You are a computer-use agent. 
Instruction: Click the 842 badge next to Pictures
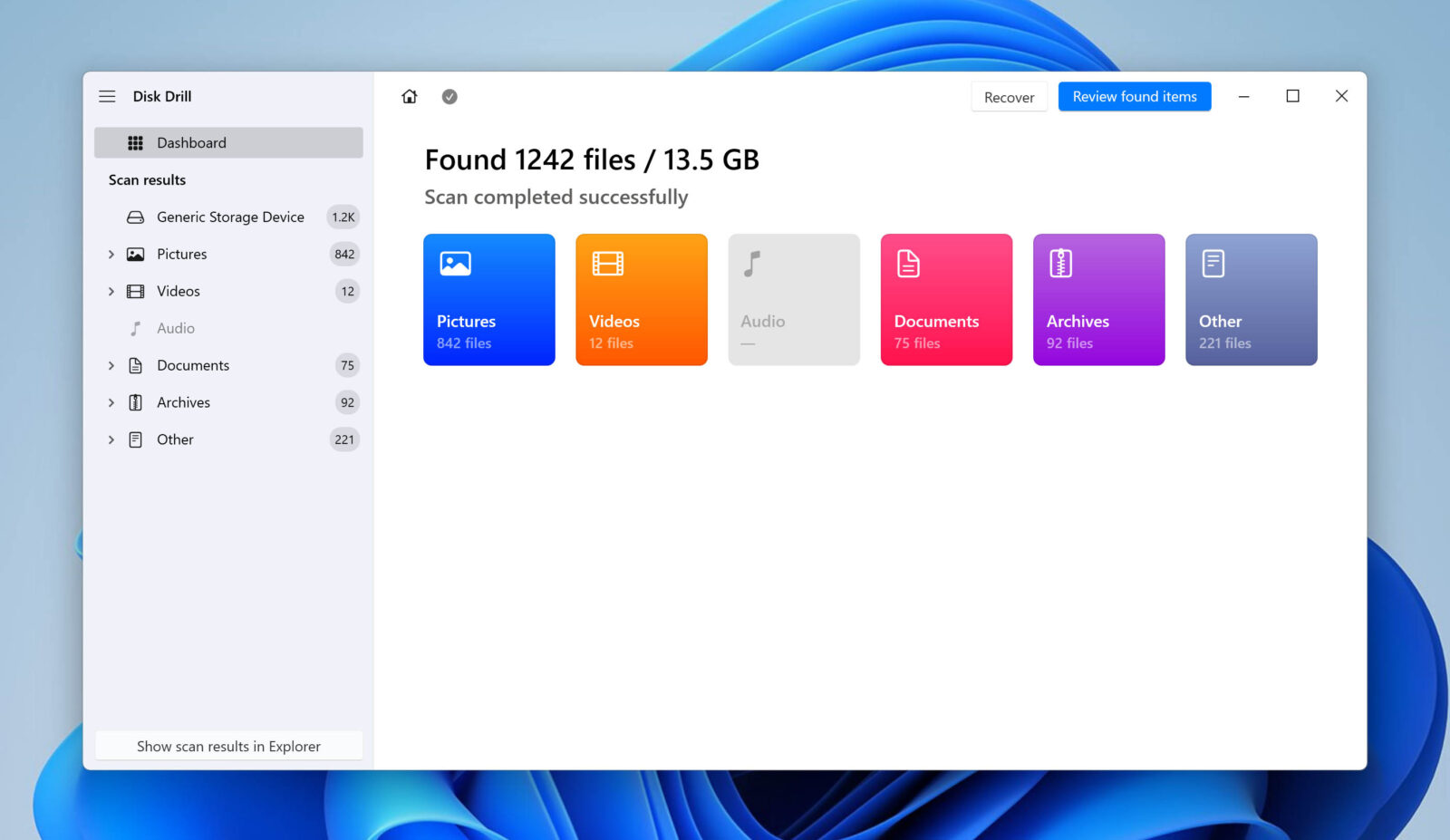tap(345, 254)
